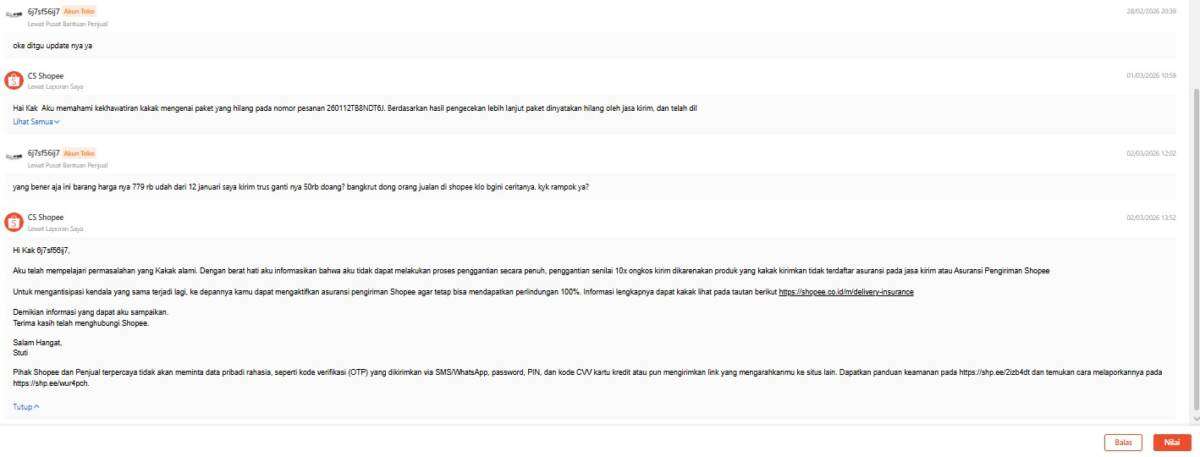The image size is (1200, 457).
Task: Click the 02/03/2026 13:52 timestamp
Action: (x=1151, y=217)
